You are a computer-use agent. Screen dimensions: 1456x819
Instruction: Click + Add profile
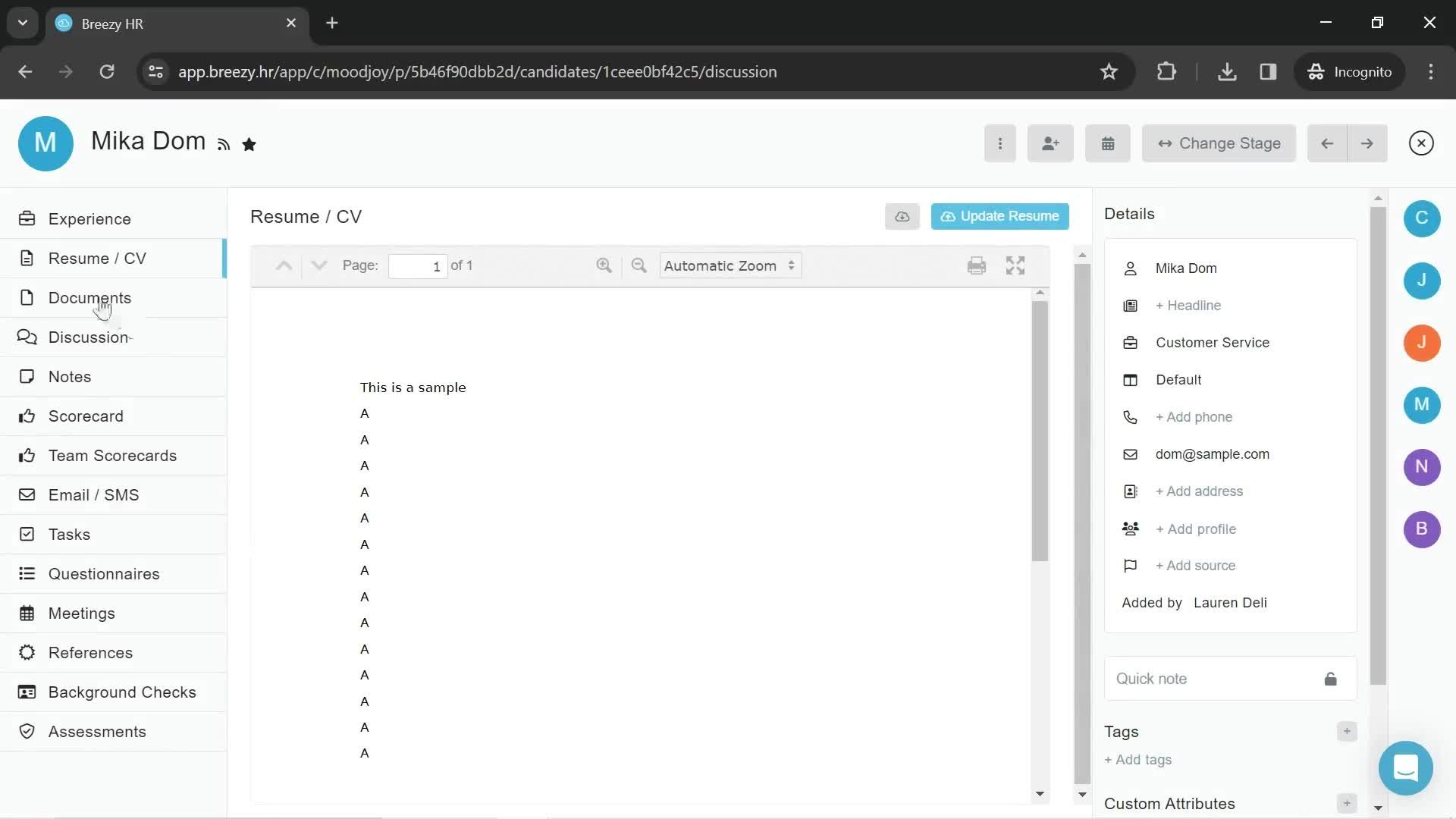[x=1196, y=529]
